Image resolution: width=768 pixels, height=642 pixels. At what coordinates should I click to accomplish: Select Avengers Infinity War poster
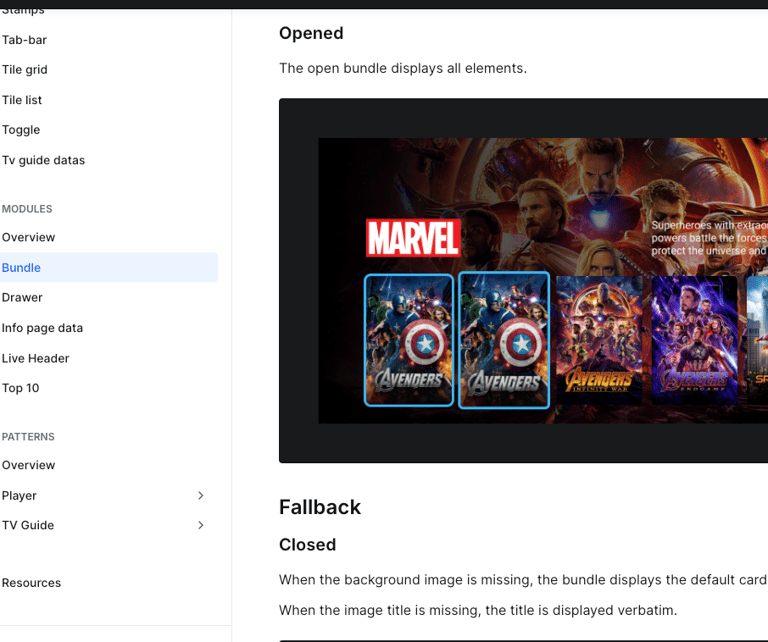point(599,340)
